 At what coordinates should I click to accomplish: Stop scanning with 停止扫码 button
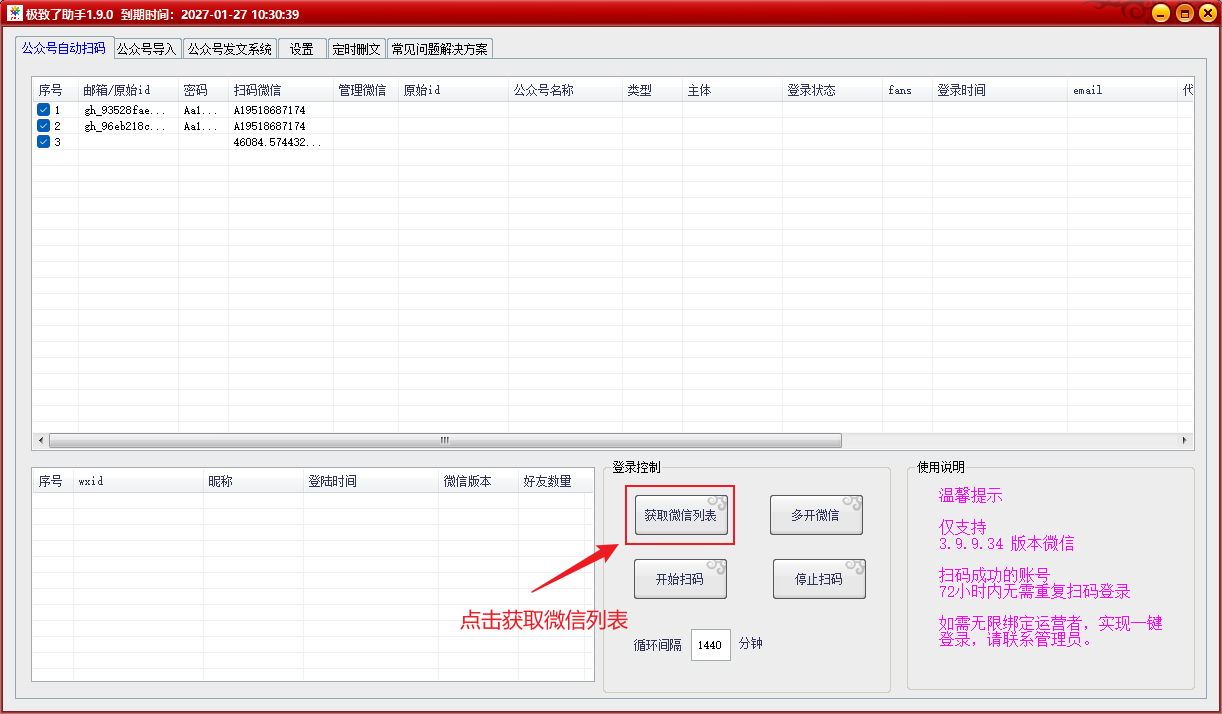818,579
